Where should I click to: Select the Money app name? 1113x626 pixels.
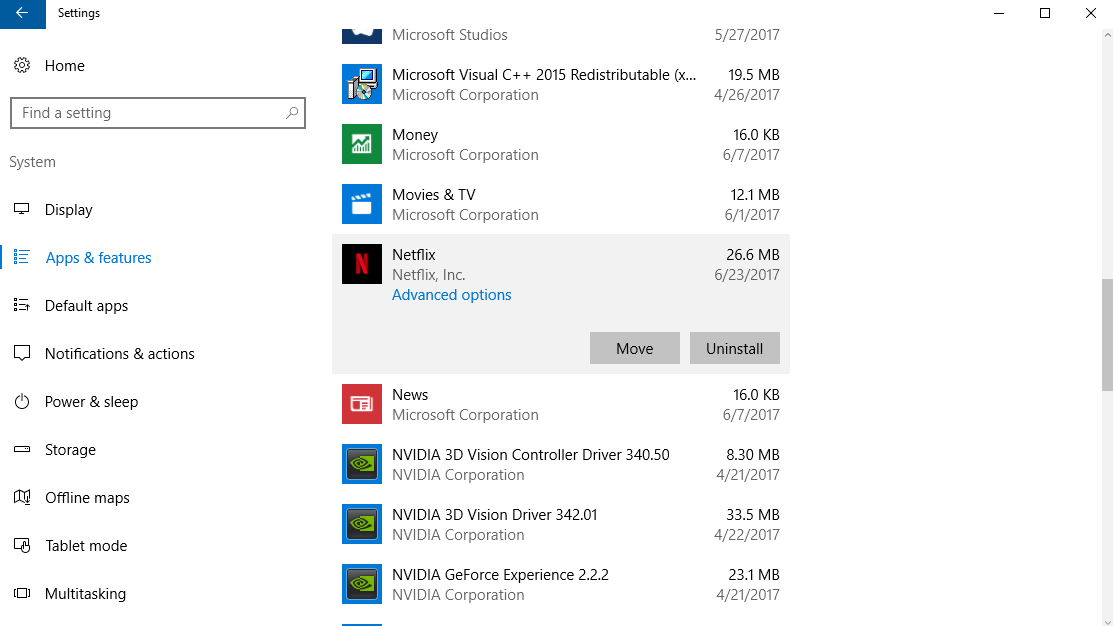coord(415,135)
